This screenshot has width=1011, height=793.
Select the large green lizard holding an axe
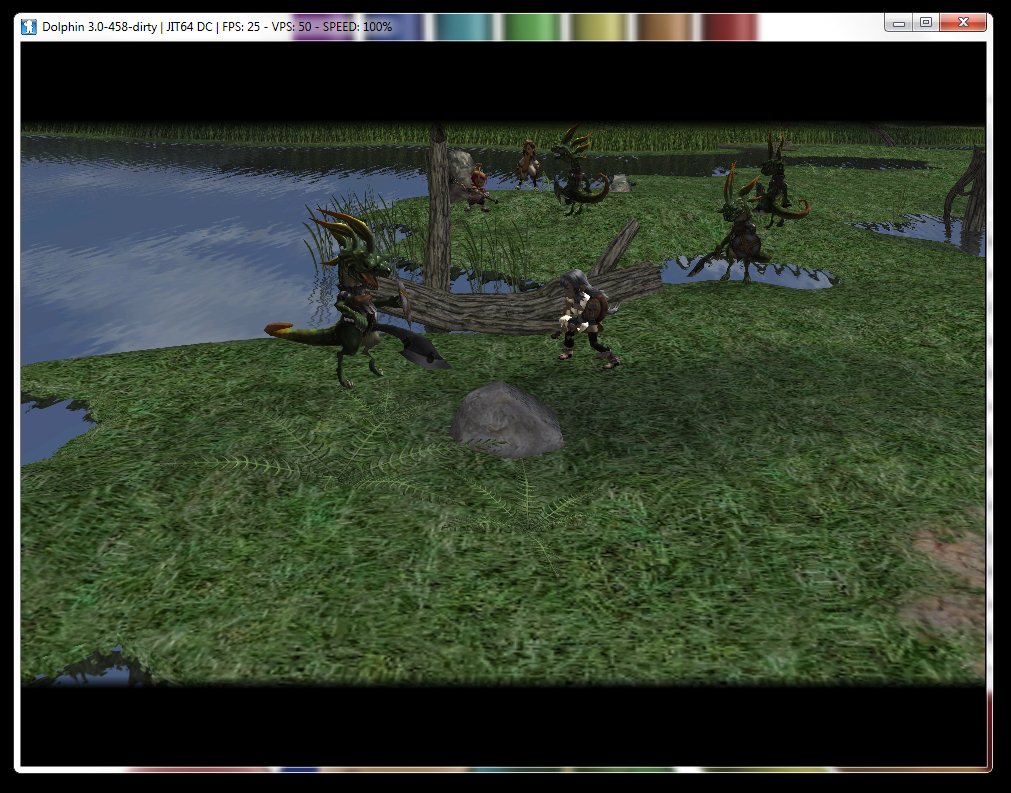353,300
